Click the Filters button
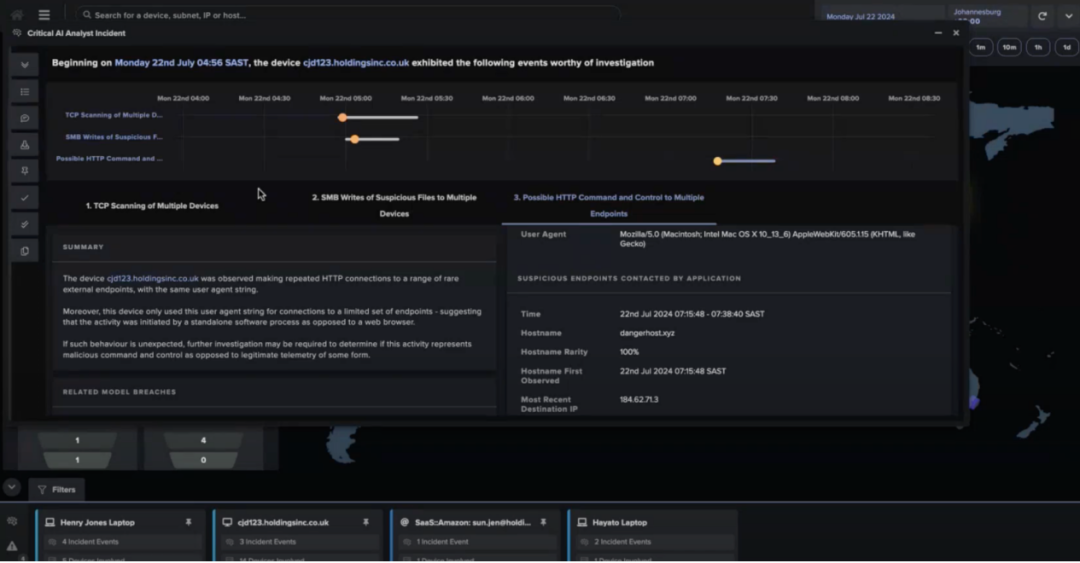 tap(56, 490)
